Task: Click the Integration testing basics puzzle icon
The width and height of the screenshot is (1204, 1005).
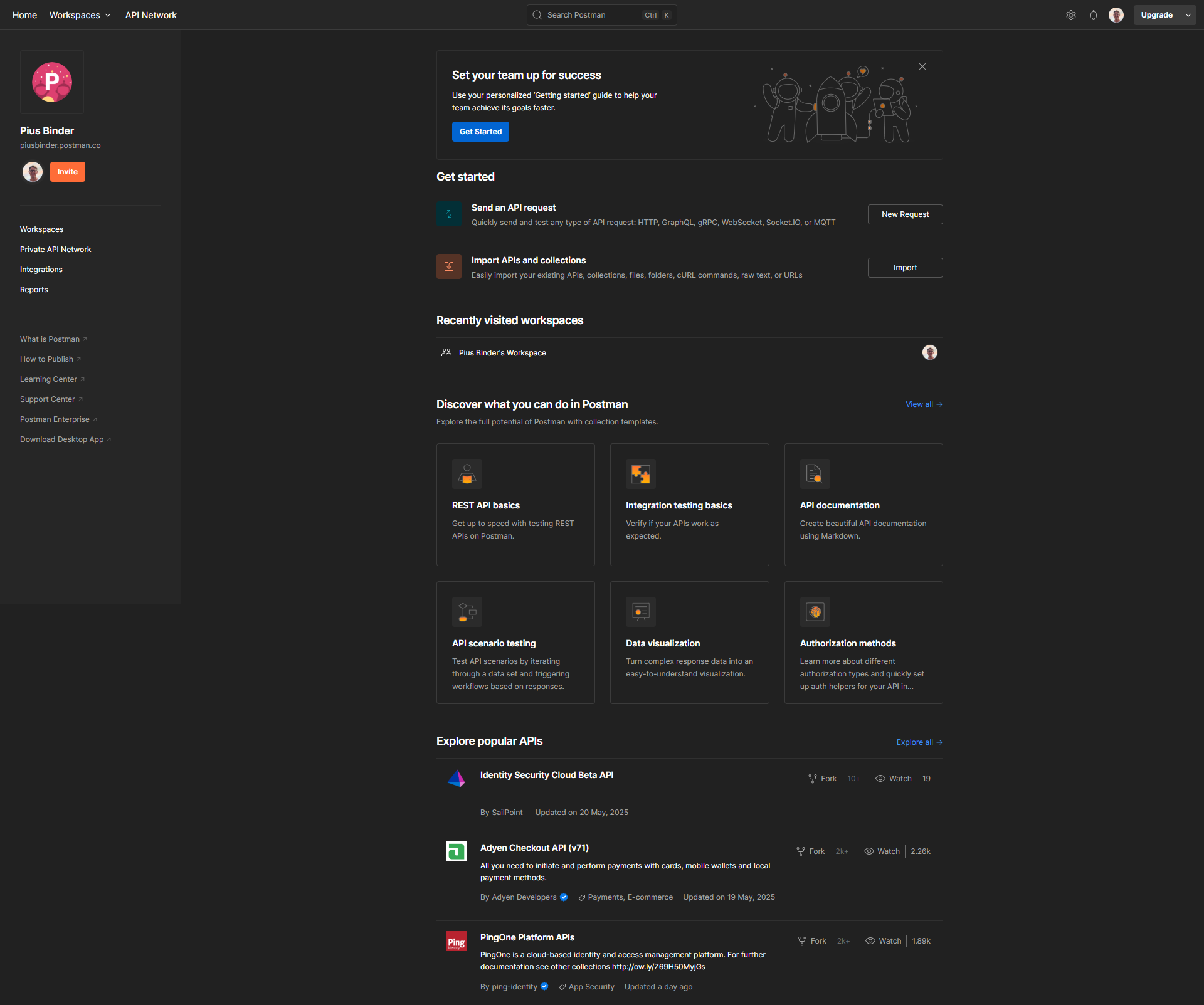Action: pyautogui.click(x=641, y=474)
